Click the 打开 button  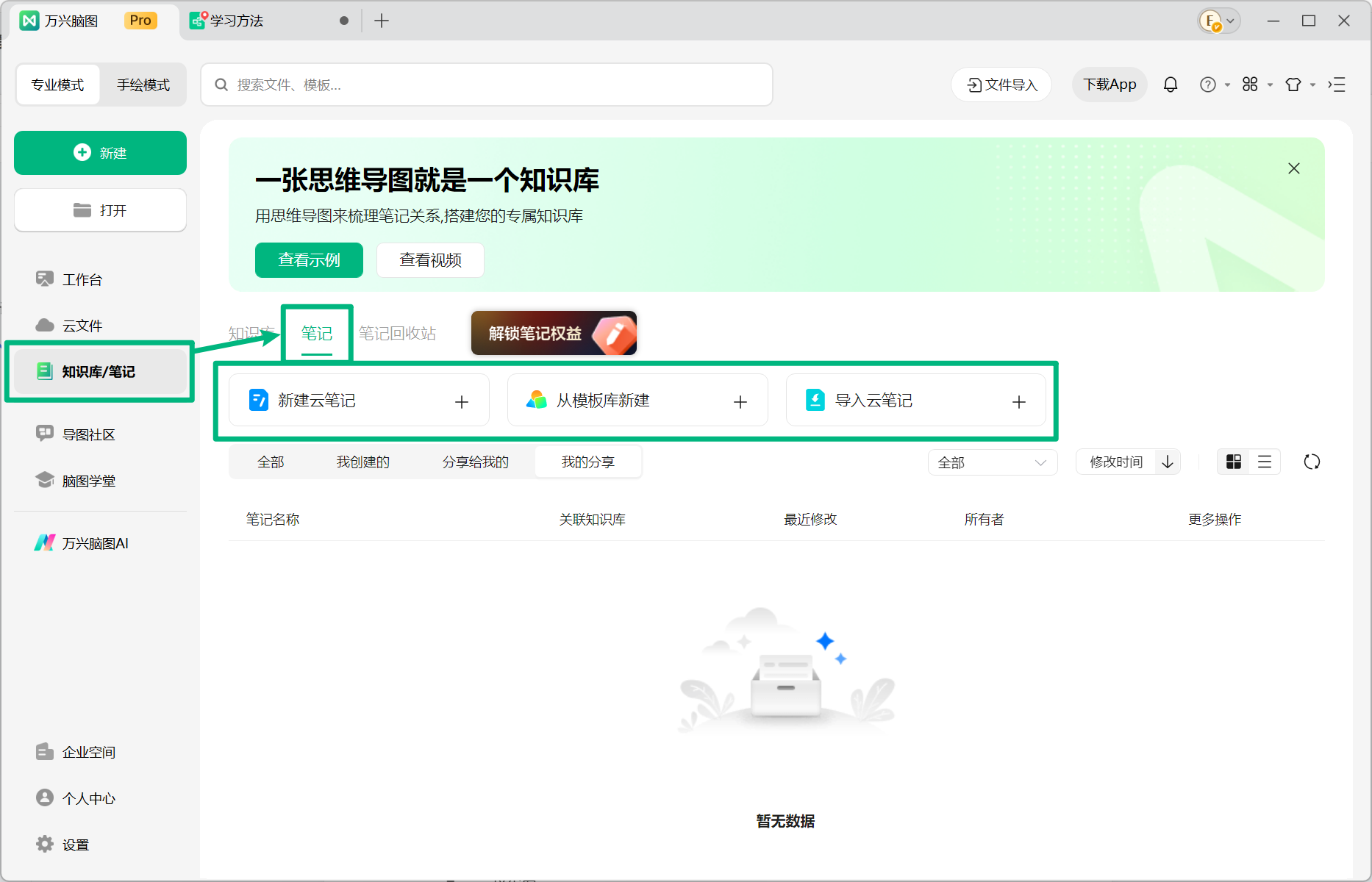click(x=100, y=210)
